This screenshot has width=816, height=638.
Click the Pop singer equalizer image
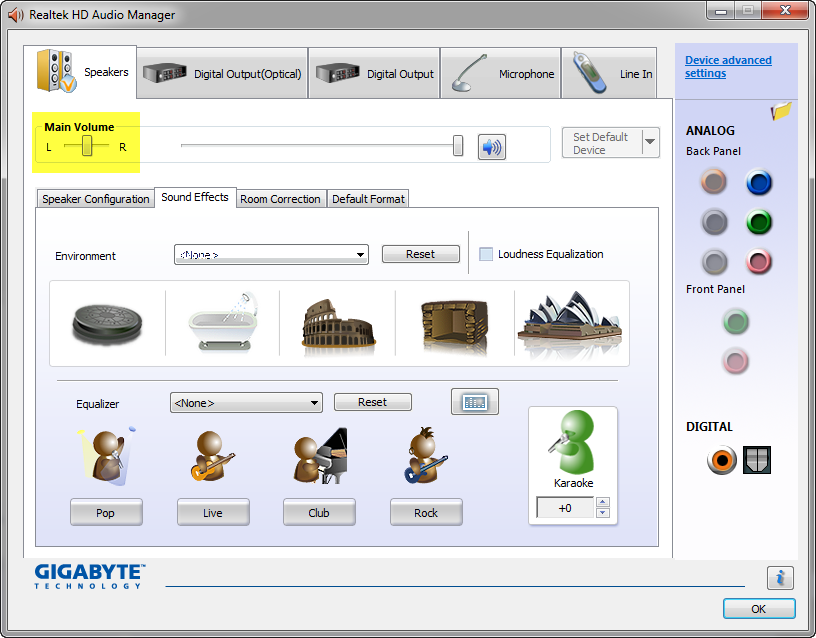pyautogui.click(x=106, y=456)
